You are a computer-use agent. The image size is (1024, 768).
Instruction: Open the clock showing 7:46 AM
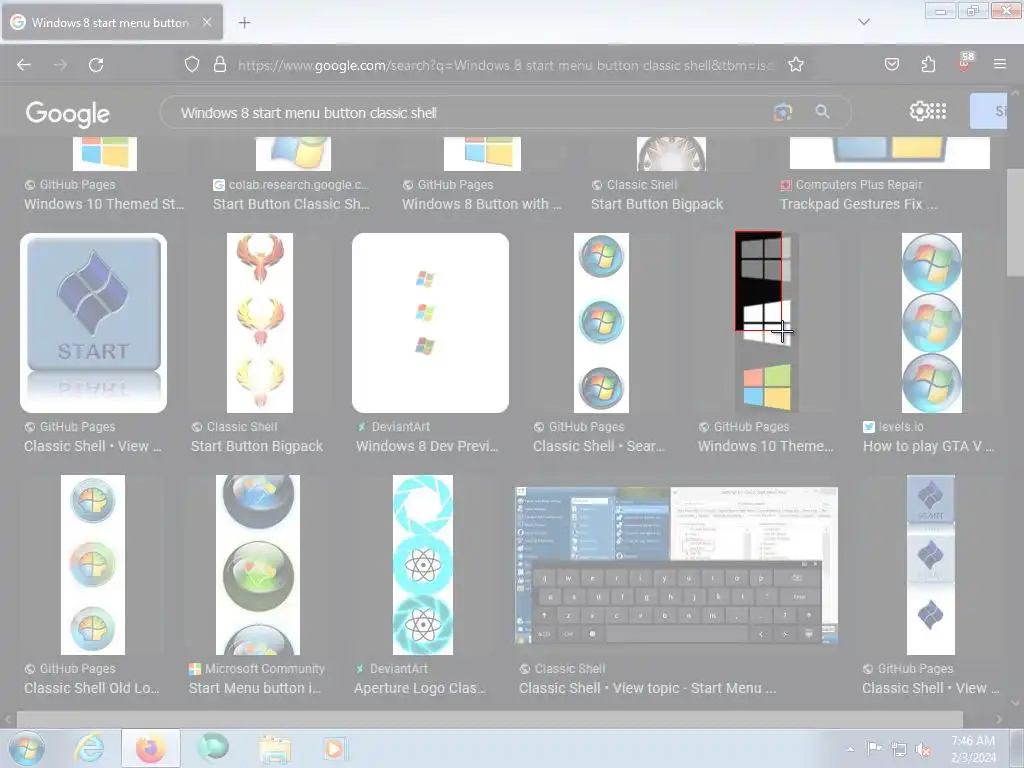pos(973,749)
